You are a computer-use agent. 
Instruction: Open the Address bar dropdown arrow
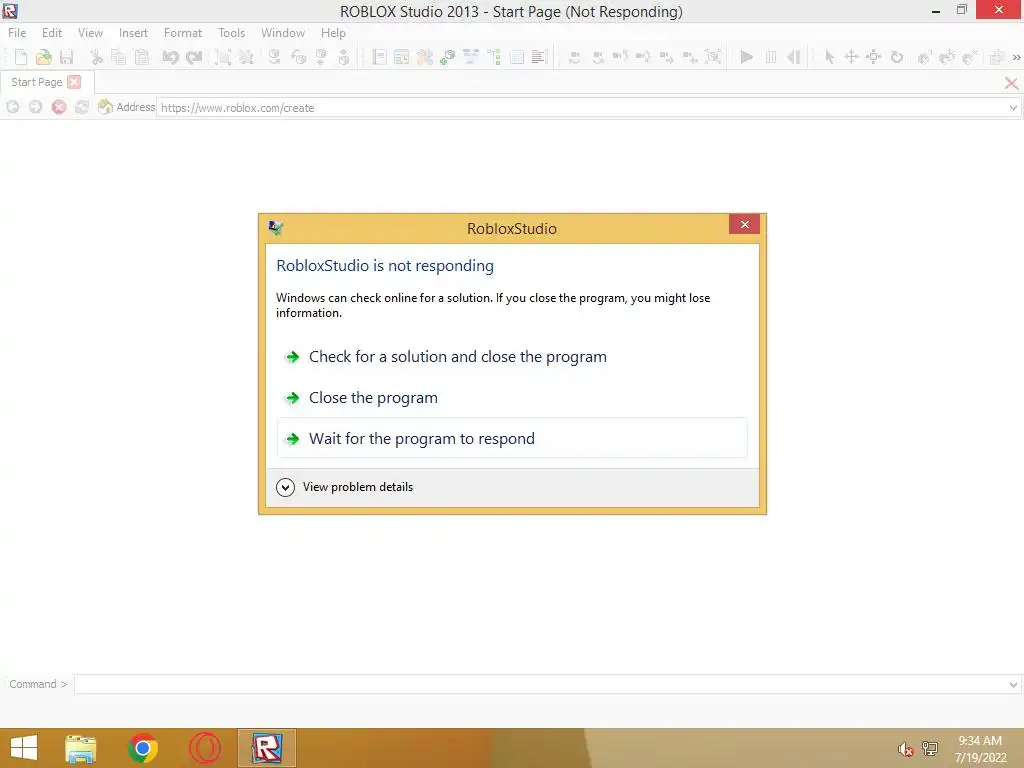click(x=1013, y=108)
